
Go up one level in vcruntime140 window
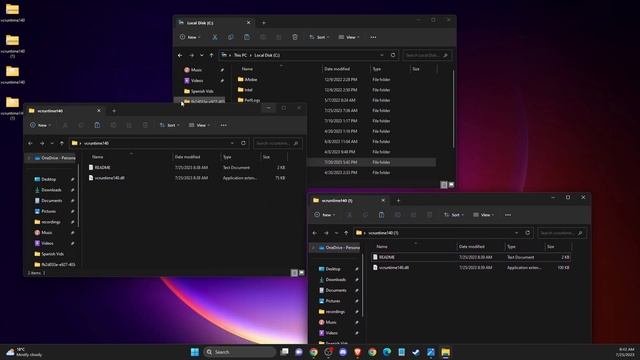(x=62, y=143)
